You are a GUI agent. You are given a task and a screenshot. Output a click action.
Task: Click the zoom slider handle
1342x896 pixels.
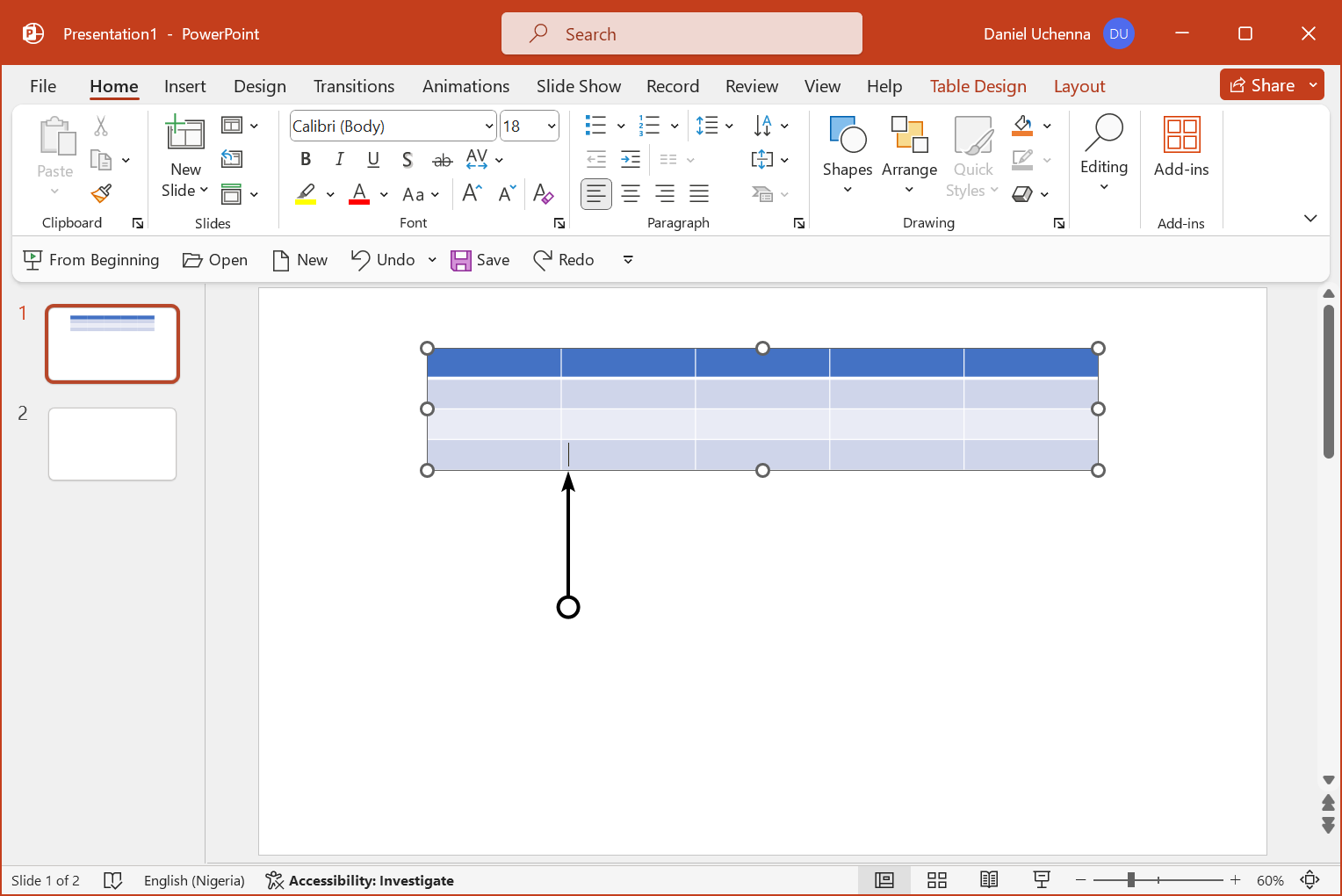tap(1131, 880)
